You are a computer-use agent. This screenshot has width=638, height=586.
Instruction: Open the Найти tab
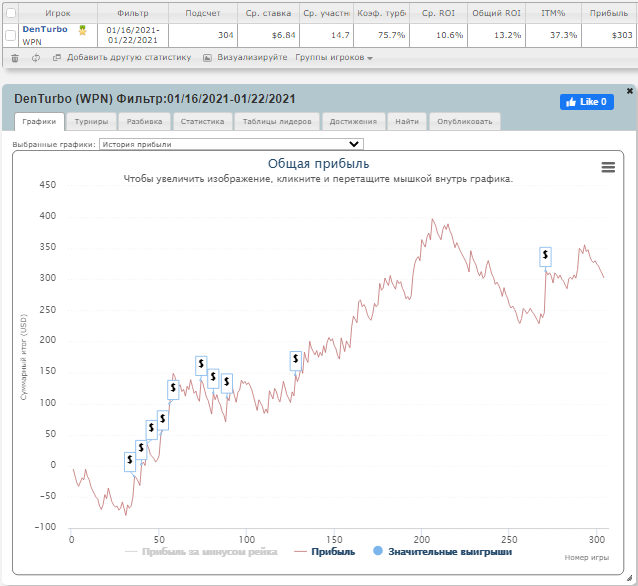(407, 122)
